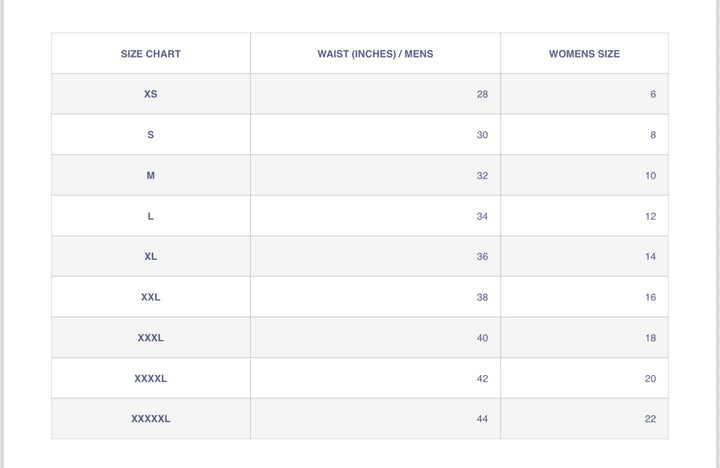Click waist value 40

(482, 338)
